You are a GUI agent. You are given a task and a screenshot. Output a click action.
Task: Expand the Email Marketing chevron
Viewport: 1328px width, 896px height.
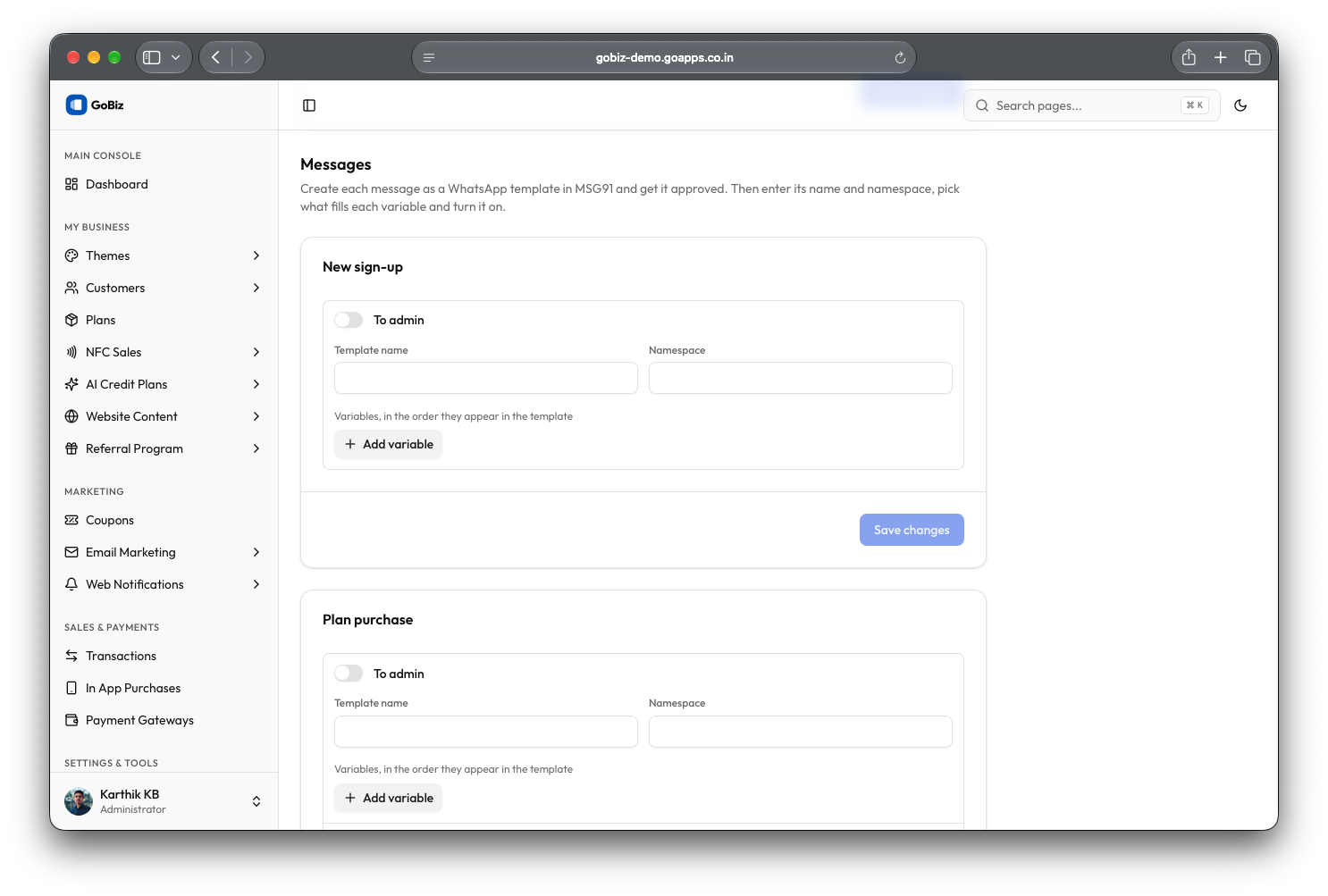tap(256, 552)
